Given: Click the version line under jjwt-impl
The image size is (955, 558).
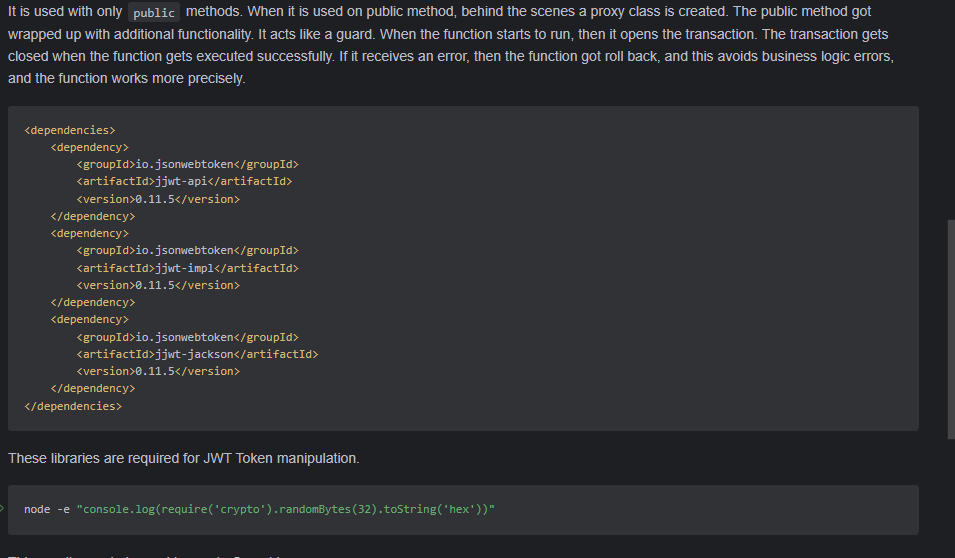Looking at the screenshot, I should pos(158,285).
